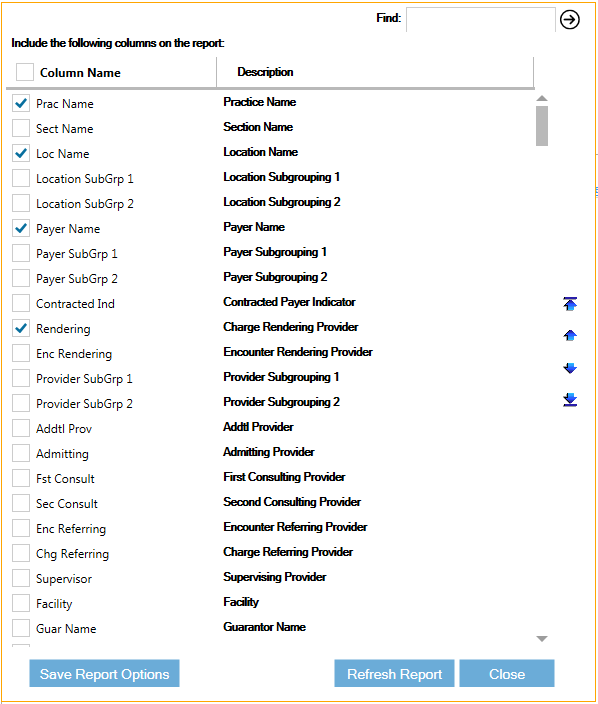This screenshot has width=598, height=704.
Task: Move selected column to bottom icon
Action: [x=570, y=400]
